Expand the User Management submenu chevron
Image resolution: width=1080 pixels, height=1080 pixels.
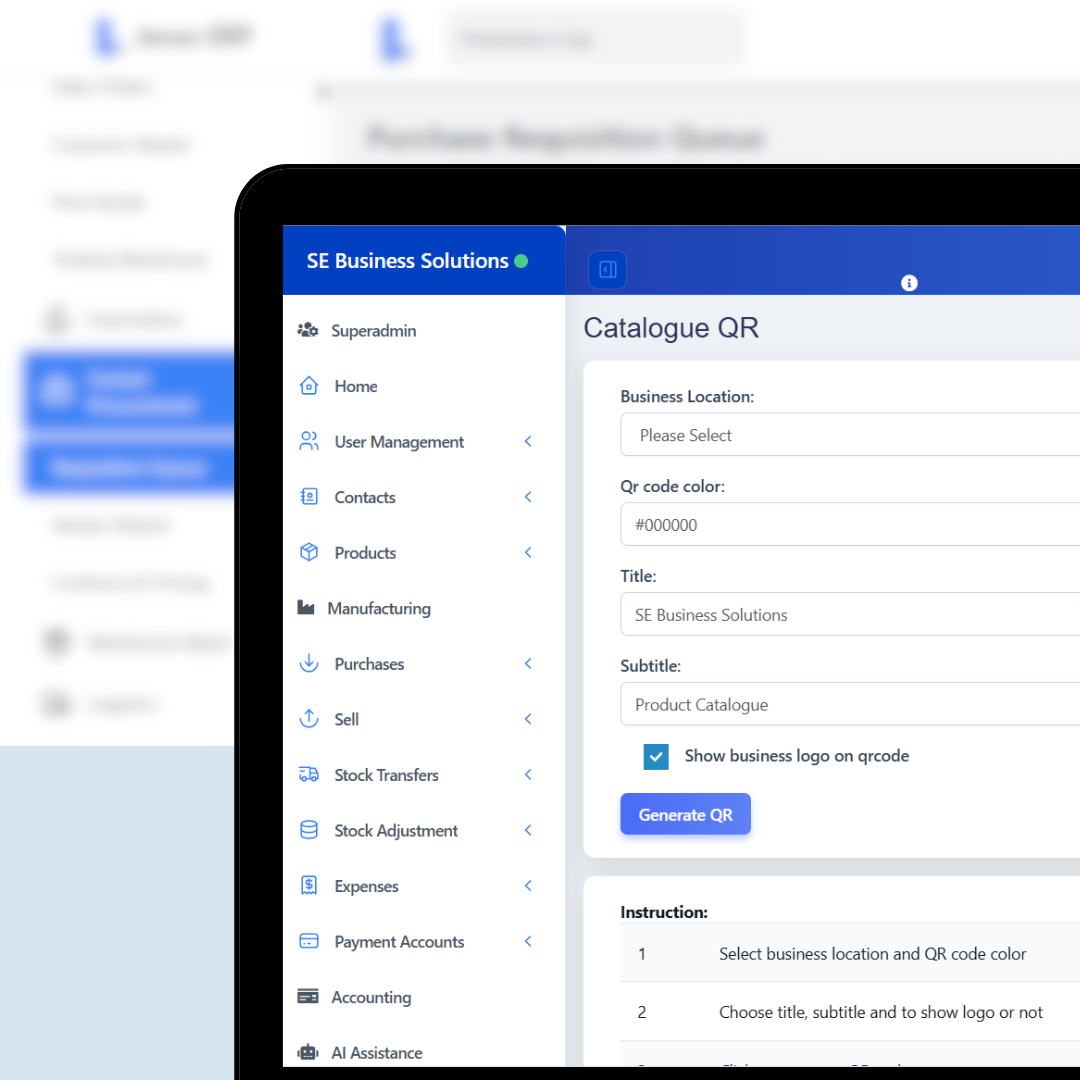[x=528, y=441]
